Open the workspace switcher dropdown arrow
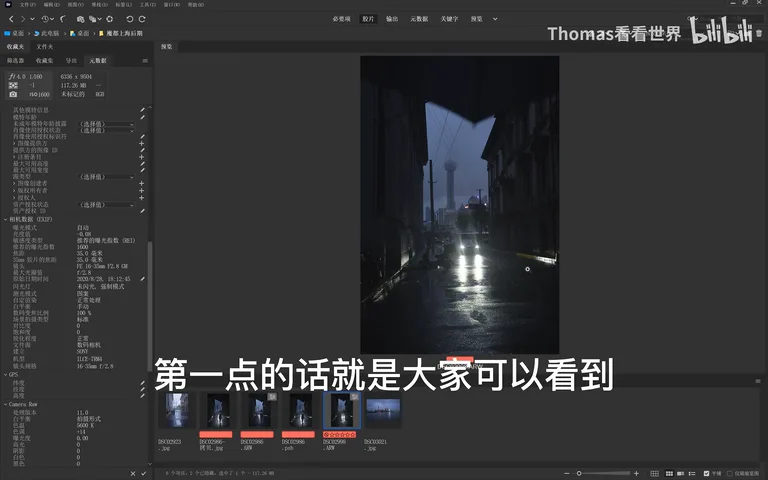Screen dimensions: 768x480 click(x=495, y=19)
